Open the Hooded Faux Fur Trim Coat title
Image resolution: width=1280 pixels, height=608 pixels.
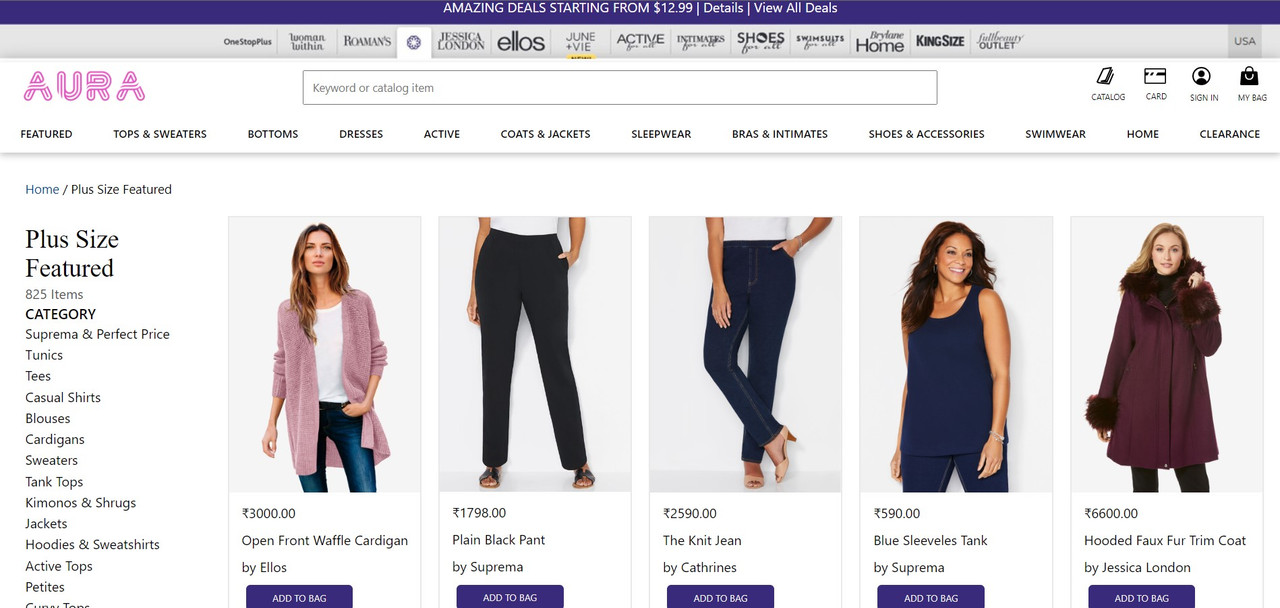[1165, 540]
